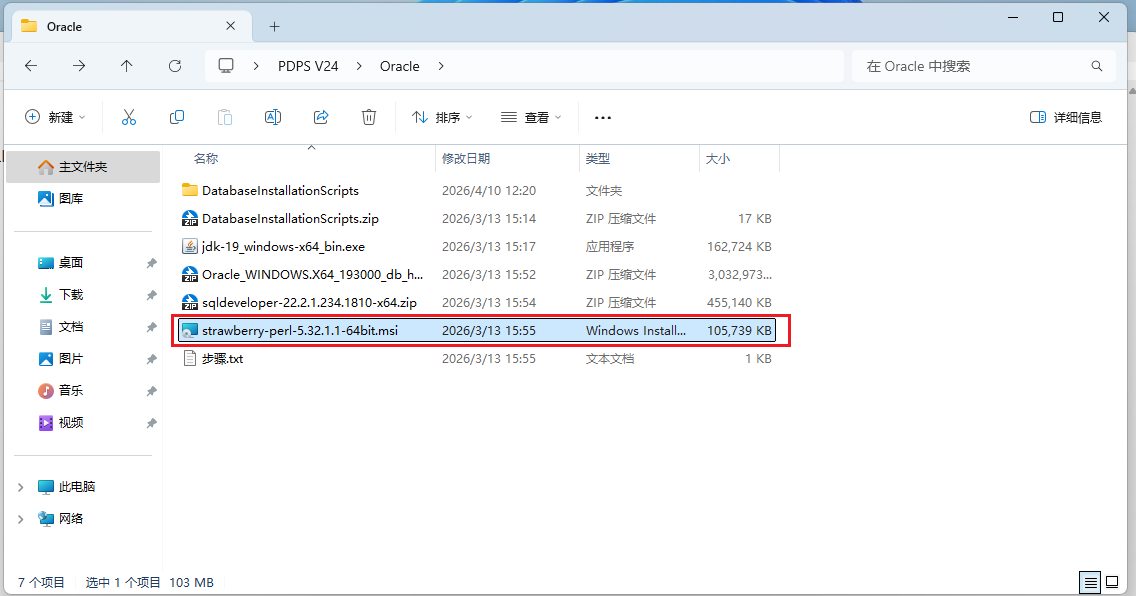Expand the 此电脑 tree node
Viewport: 1136px width, 596px height.
pyautogui.click(x=21, y=487)
